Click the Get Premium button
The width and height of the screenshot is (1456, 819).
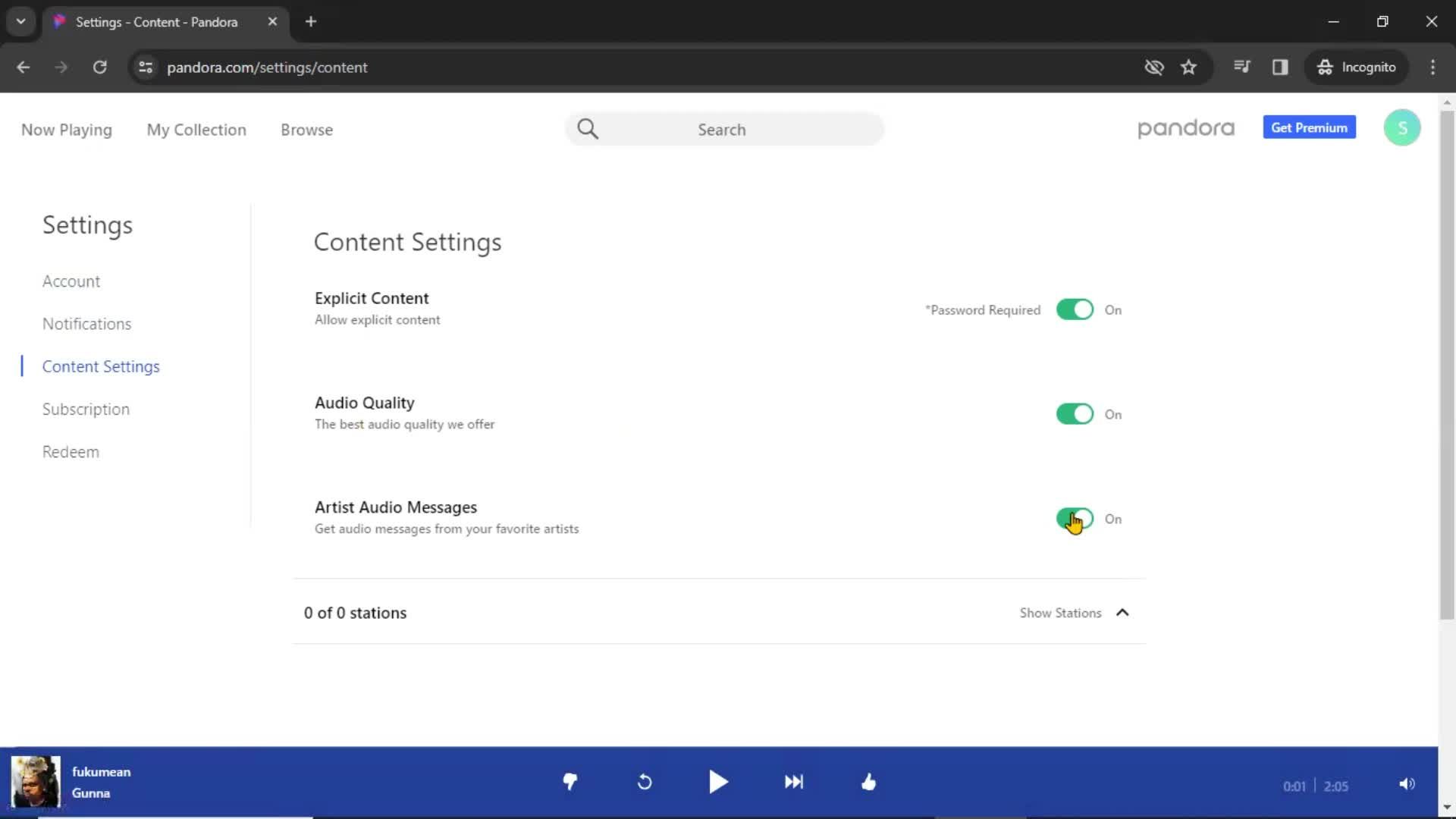click(x=1311, y=128)
